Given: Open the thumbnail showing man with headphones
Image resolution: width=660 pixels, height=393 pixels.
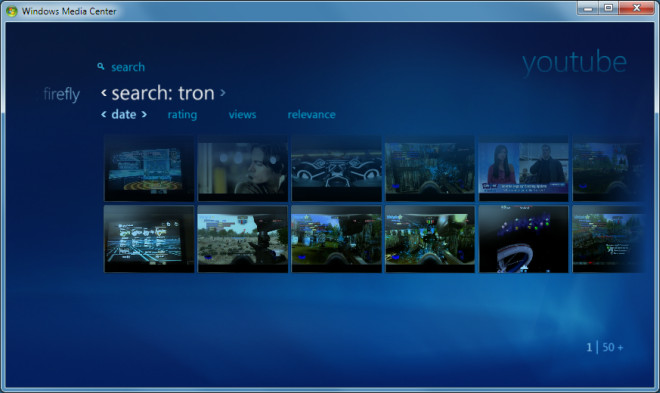Looking at the screenshot, I should point(243,168).
